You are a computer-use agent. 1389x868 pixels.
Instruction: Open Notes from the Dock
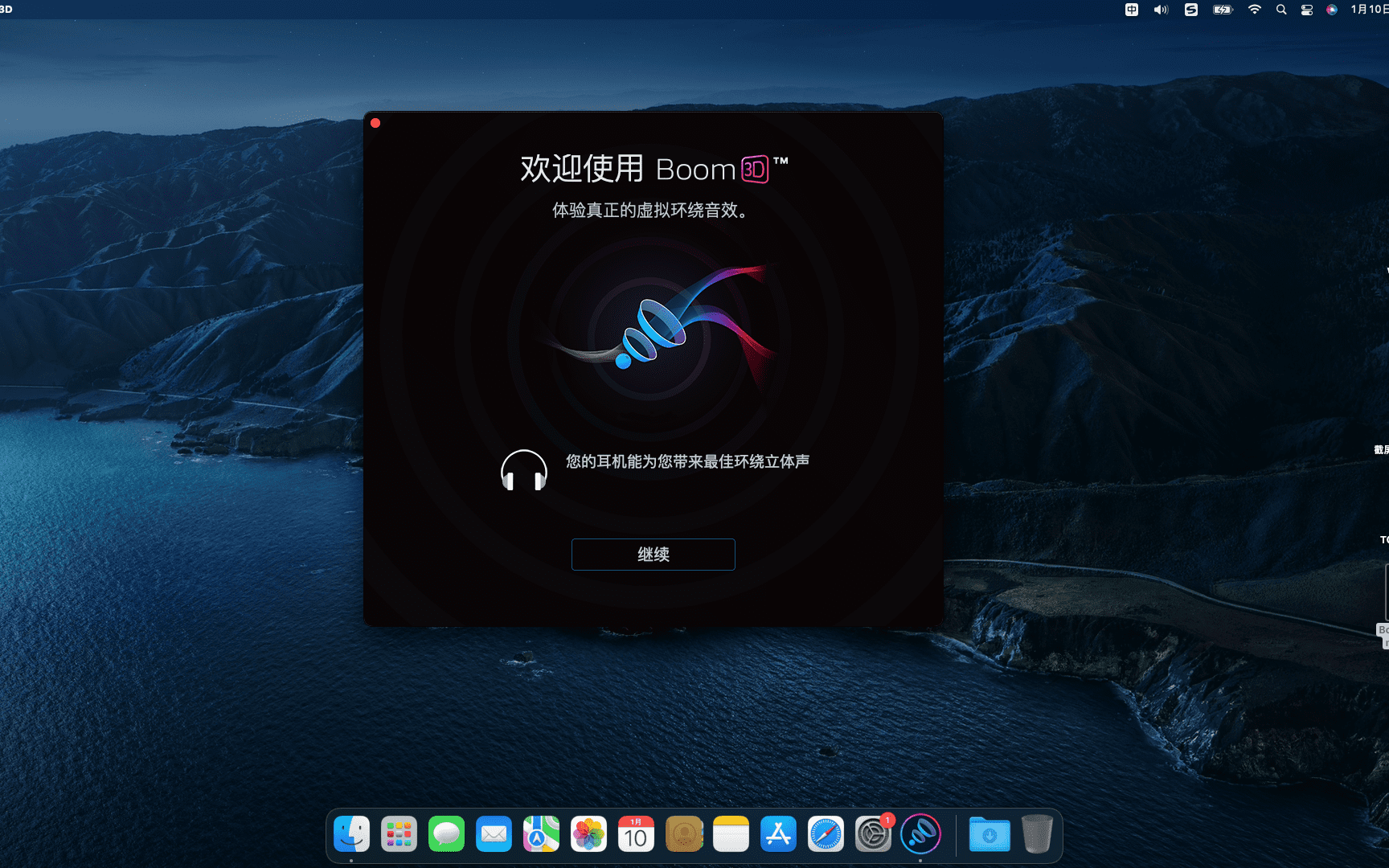[x=731, y=834]
